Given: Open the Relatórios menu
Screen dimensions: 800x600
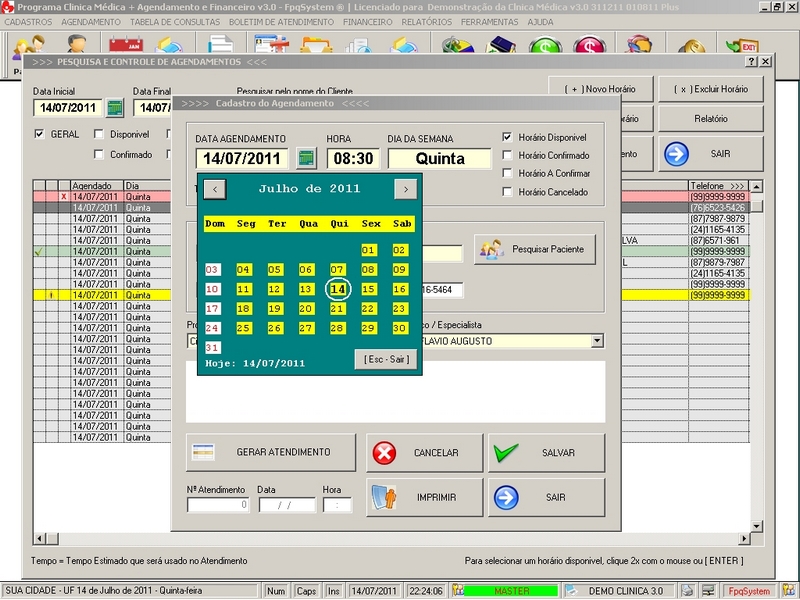Looking at the screenshot, I should tap(426, 21).
